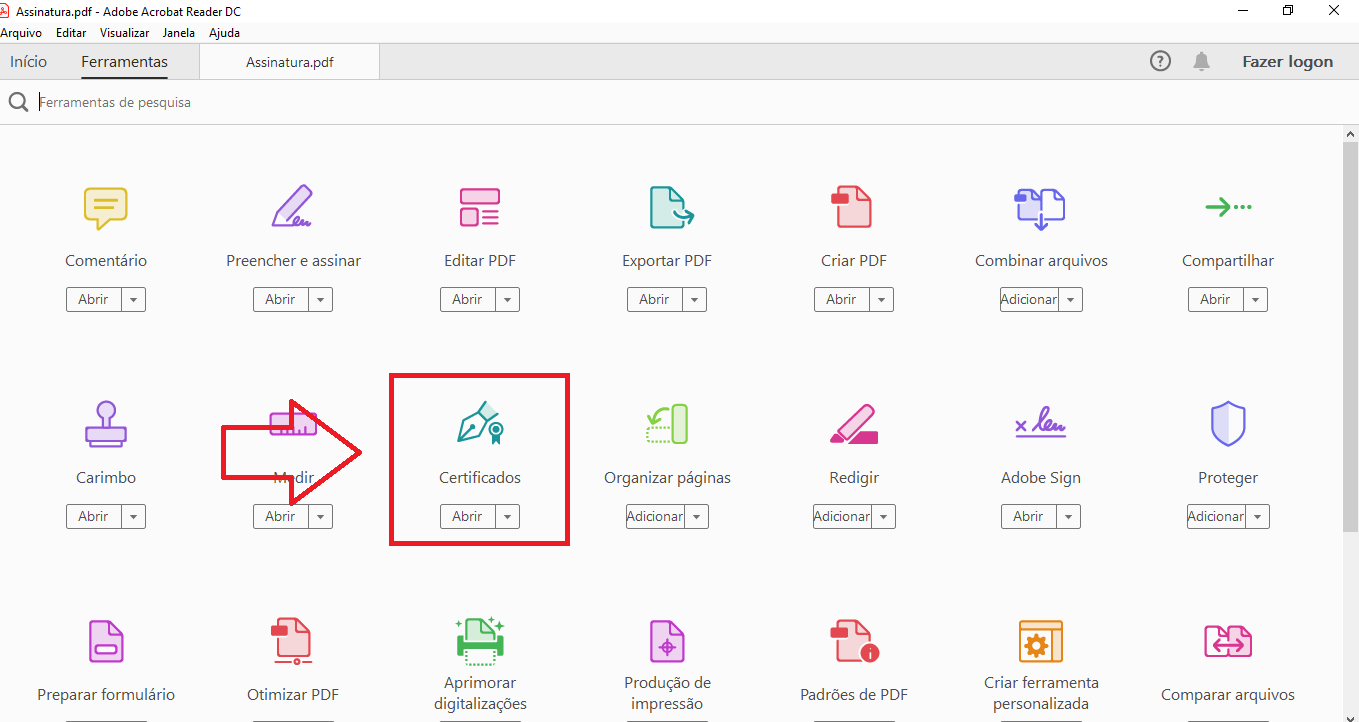Switch to the Início tab
Image resolution: width=1359 pixels, height=722 pixels.
29,62
